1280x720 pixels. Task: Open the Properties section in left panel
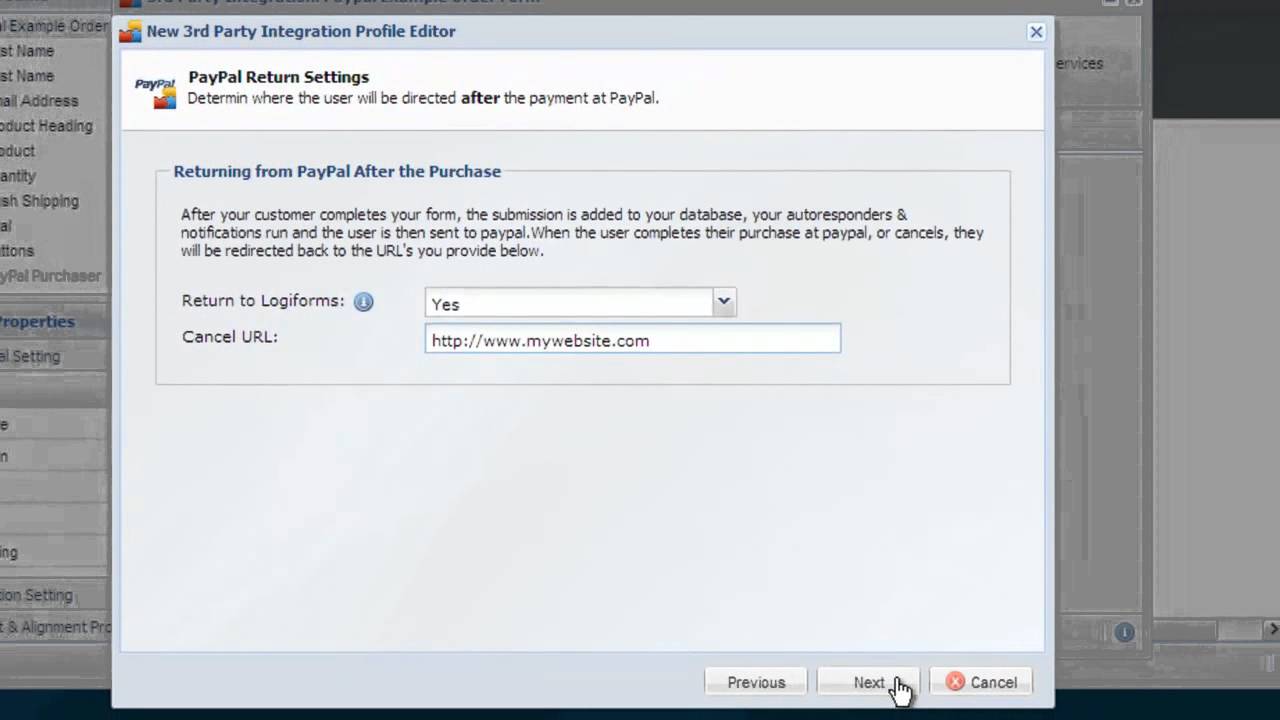coord(37,322)
